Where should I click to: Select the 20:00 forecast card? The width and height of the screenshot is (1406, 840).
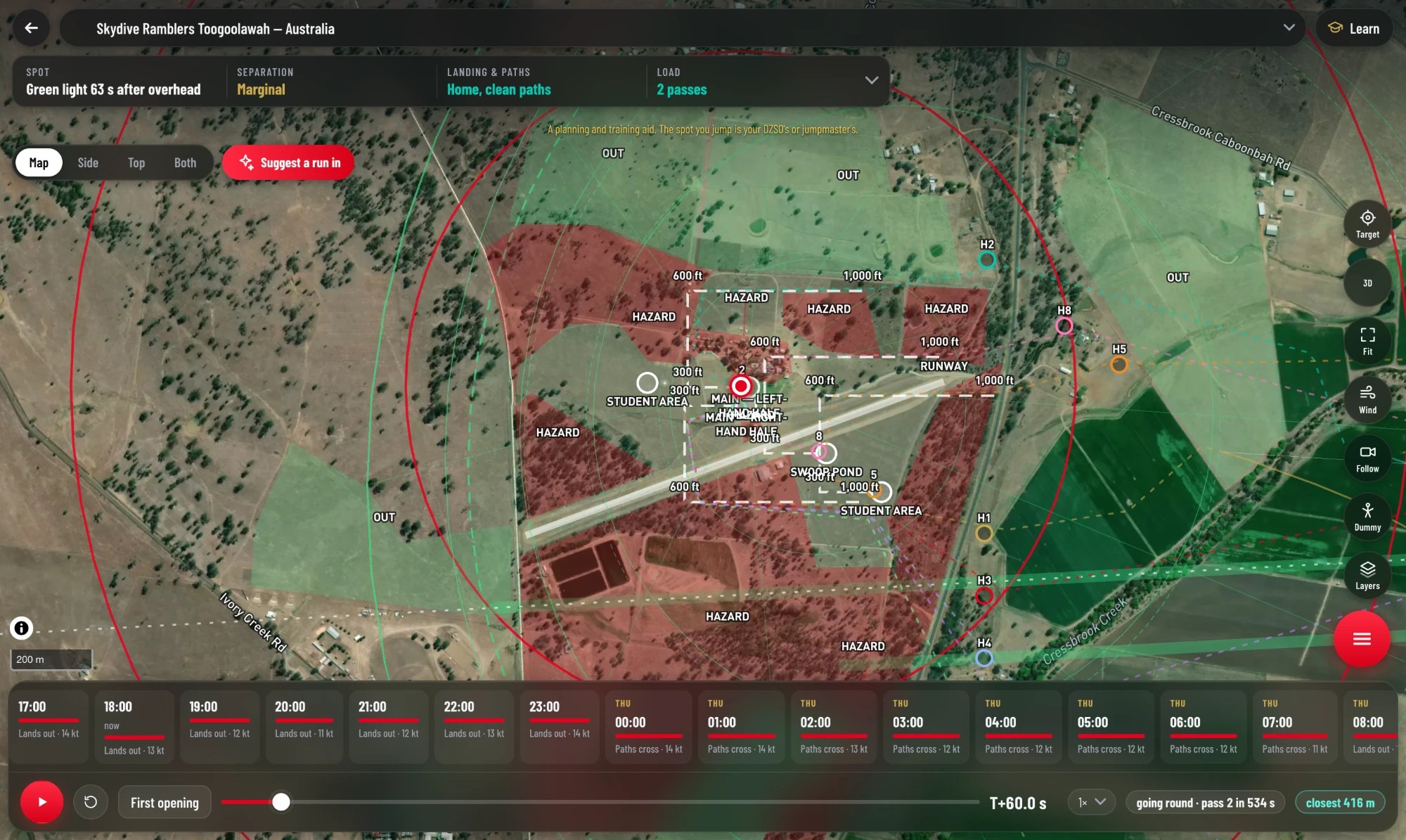pos(304,726)
